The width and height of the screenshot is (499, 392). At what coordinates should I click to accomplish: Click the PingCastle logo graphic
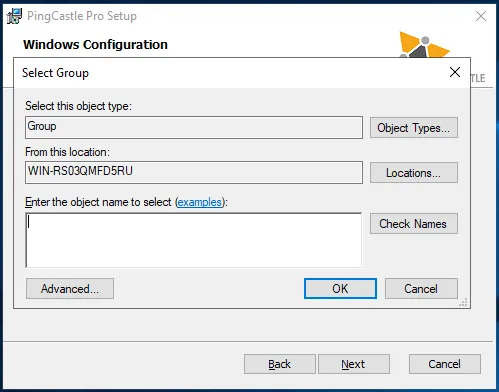click(x=425, y=45)
